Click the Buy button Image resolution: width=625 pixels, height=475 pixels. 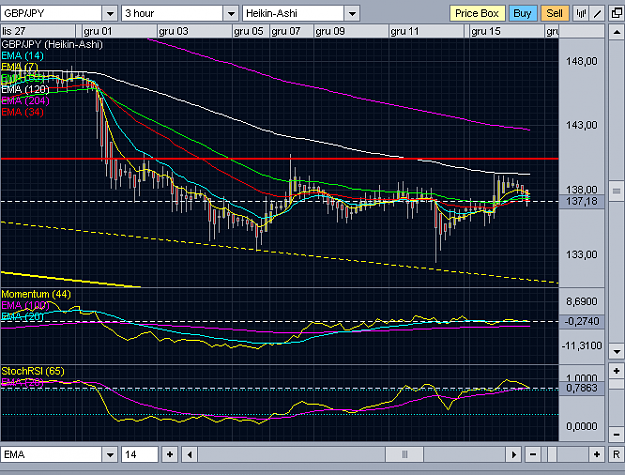coord(522,14)
